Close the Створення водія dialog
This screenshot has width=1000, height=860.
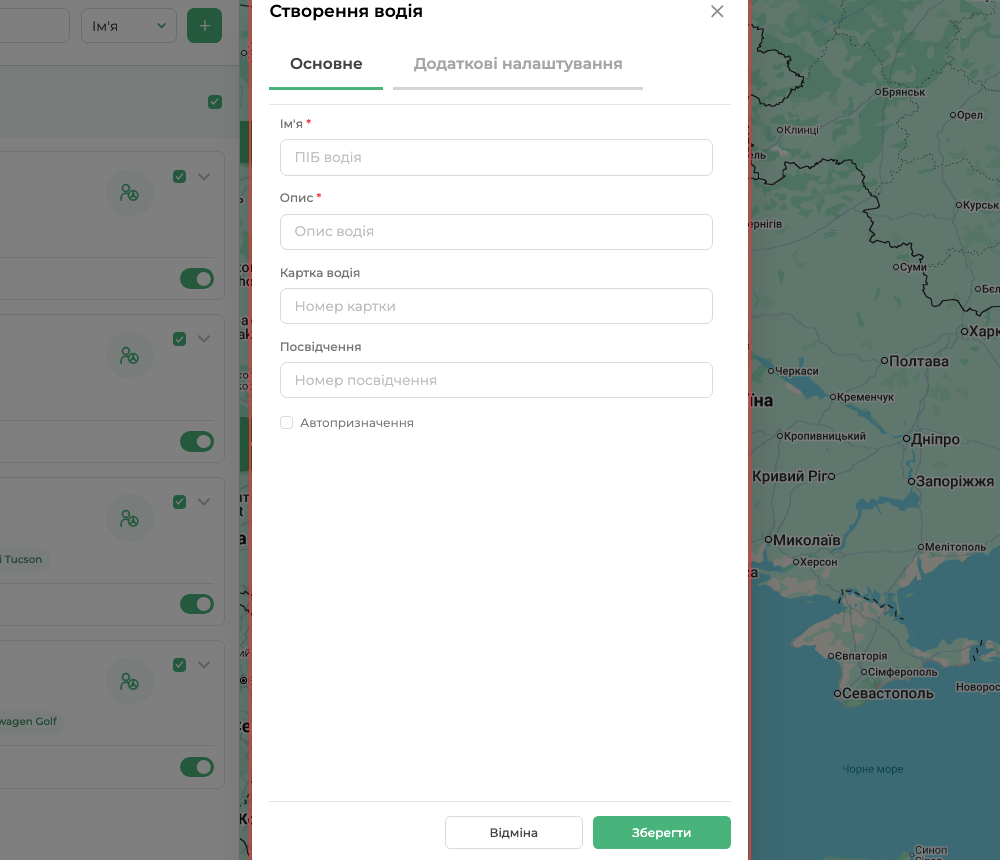(717, 11)
